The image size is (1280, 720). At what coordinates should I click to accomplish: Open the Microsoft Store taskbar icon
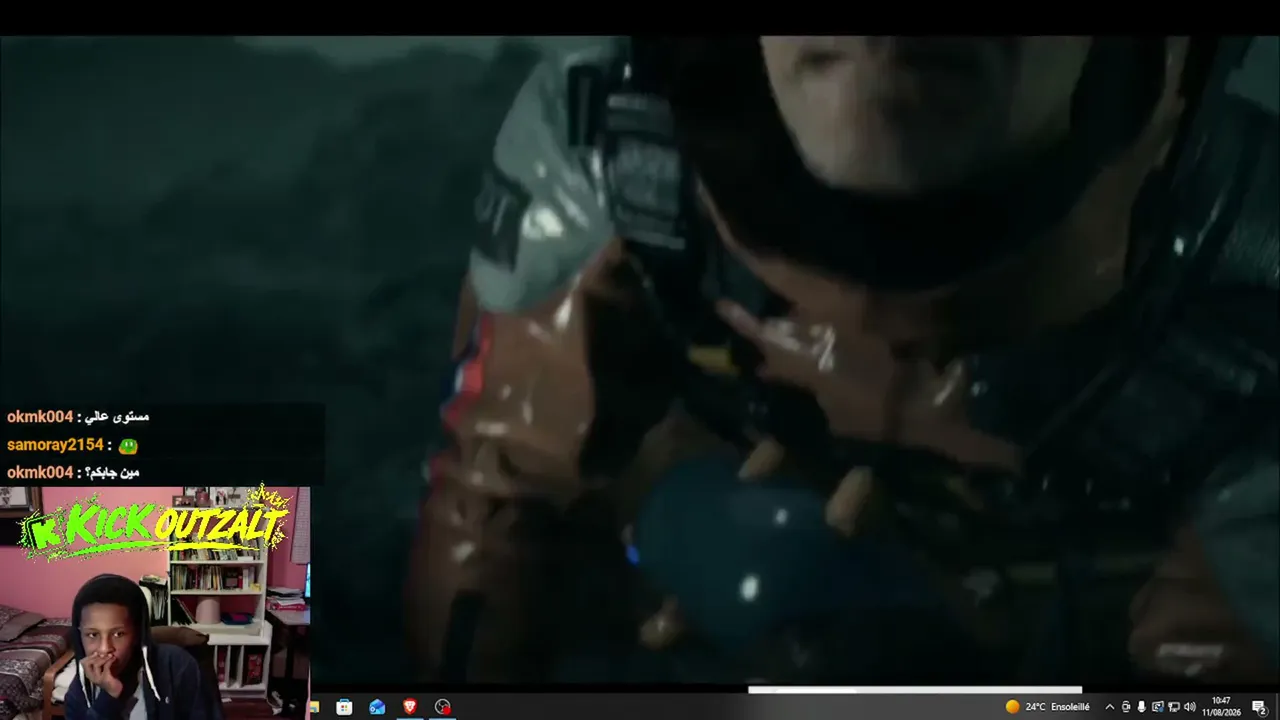pos(344,707)
